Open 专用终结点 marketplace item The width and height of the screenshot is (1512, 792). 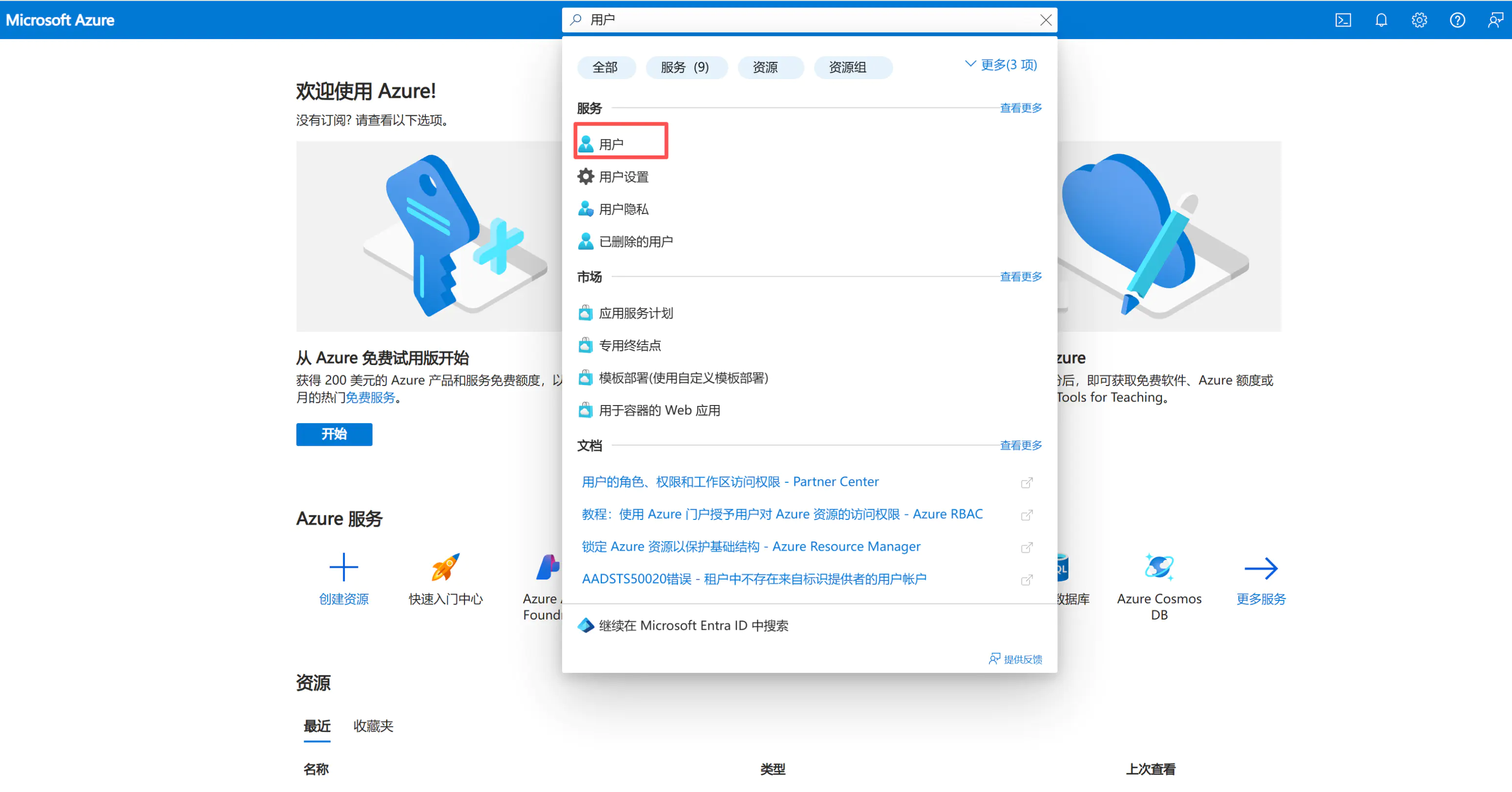[x=629, y=345]
